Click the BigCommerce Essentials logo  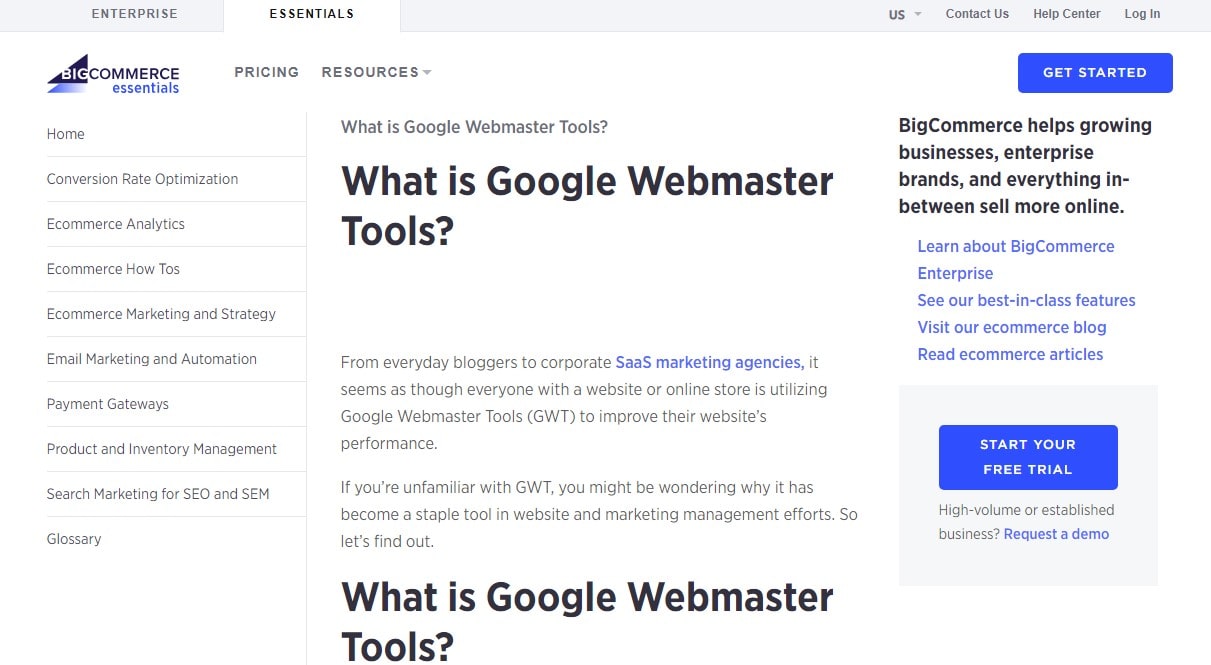113,74
